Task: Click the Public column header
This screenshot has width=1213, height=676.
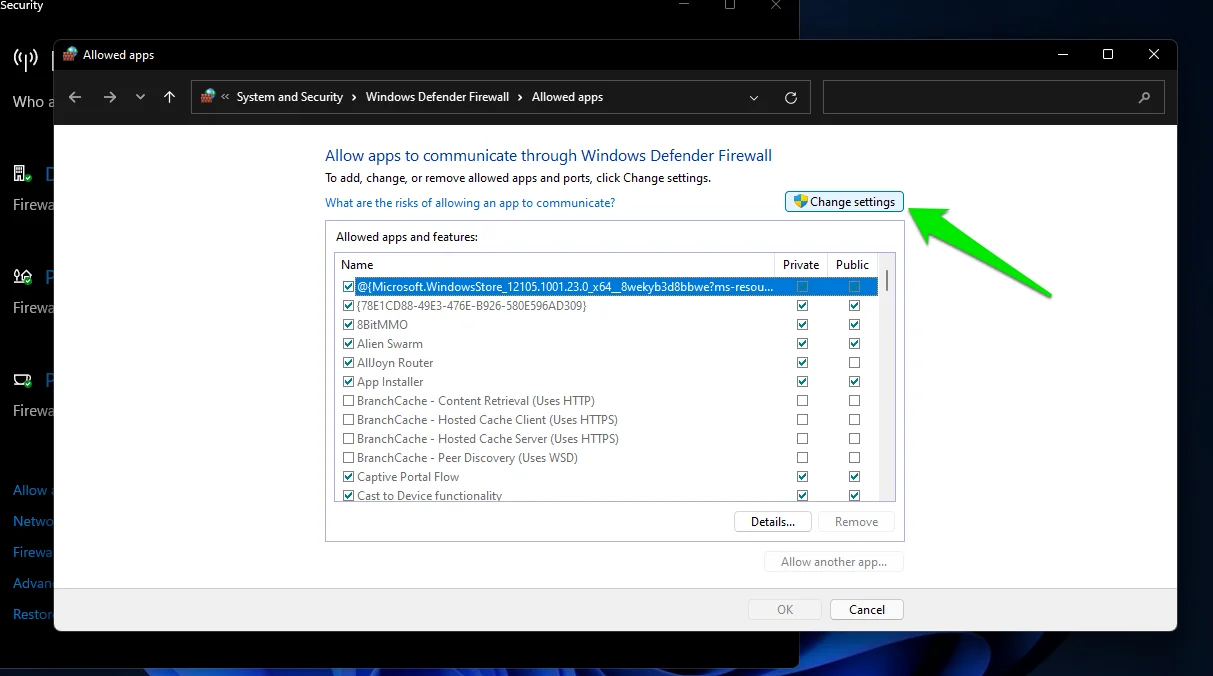Action: 852,265
